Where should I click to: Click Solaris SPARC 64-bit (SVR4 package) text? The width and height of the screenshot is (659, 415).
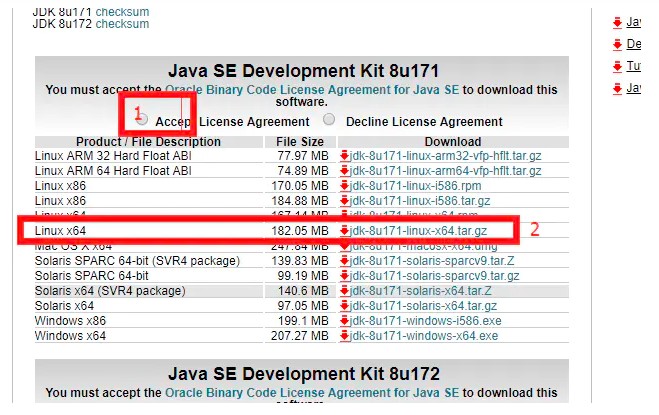click(137, 261)
